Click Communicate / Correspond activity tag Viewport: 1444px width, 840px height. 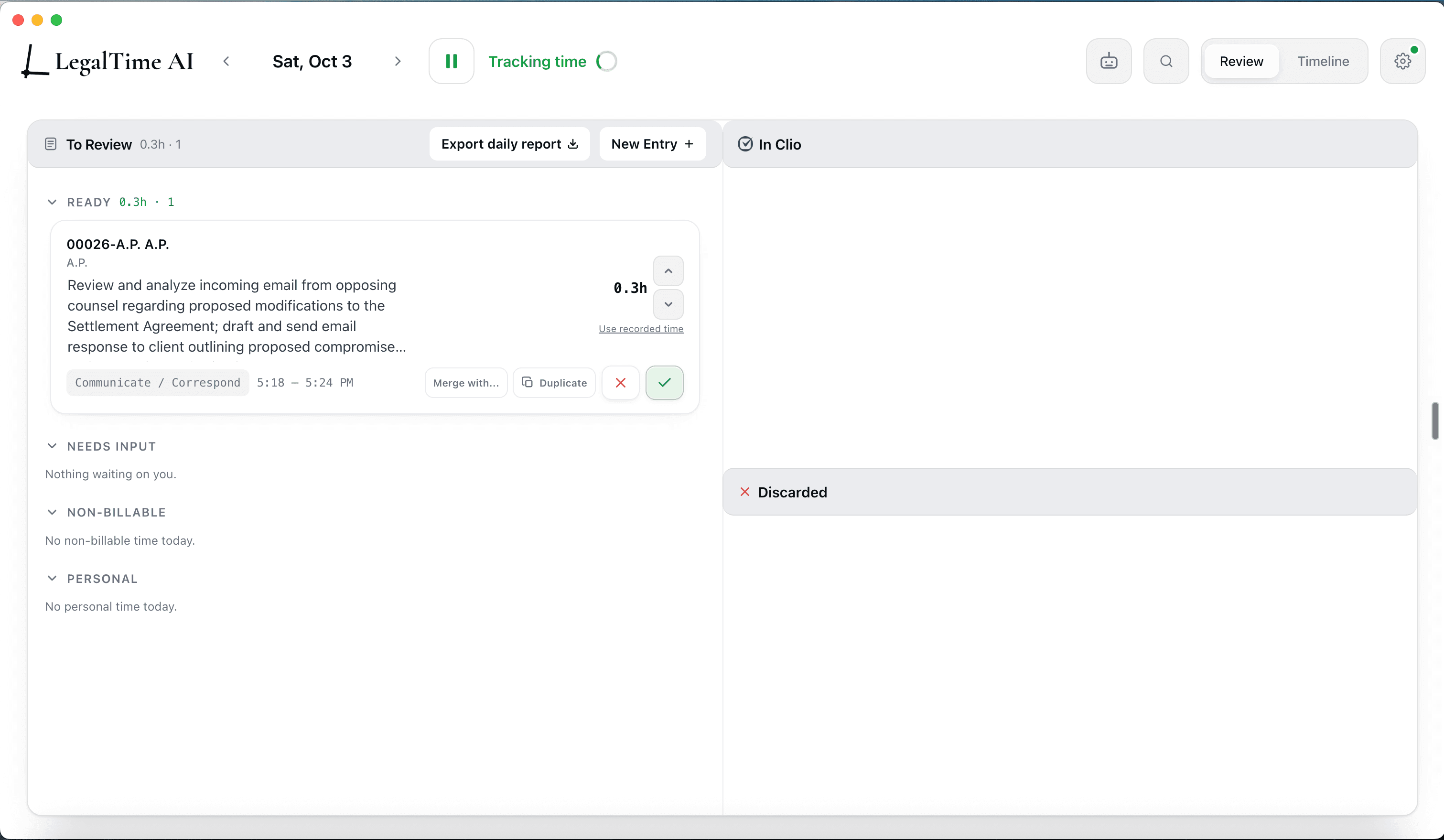(x=158, y=383)
